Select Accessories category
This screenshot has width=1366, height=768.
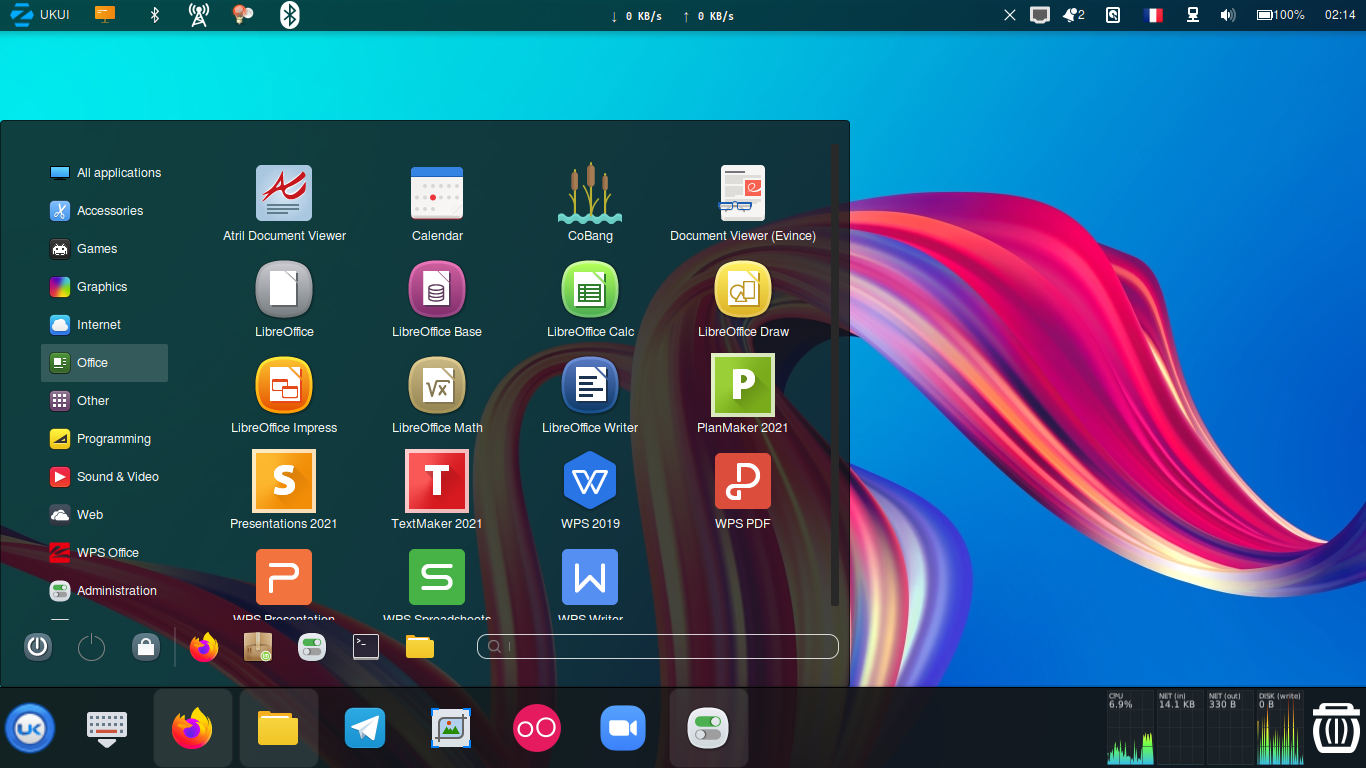(104, 211)
